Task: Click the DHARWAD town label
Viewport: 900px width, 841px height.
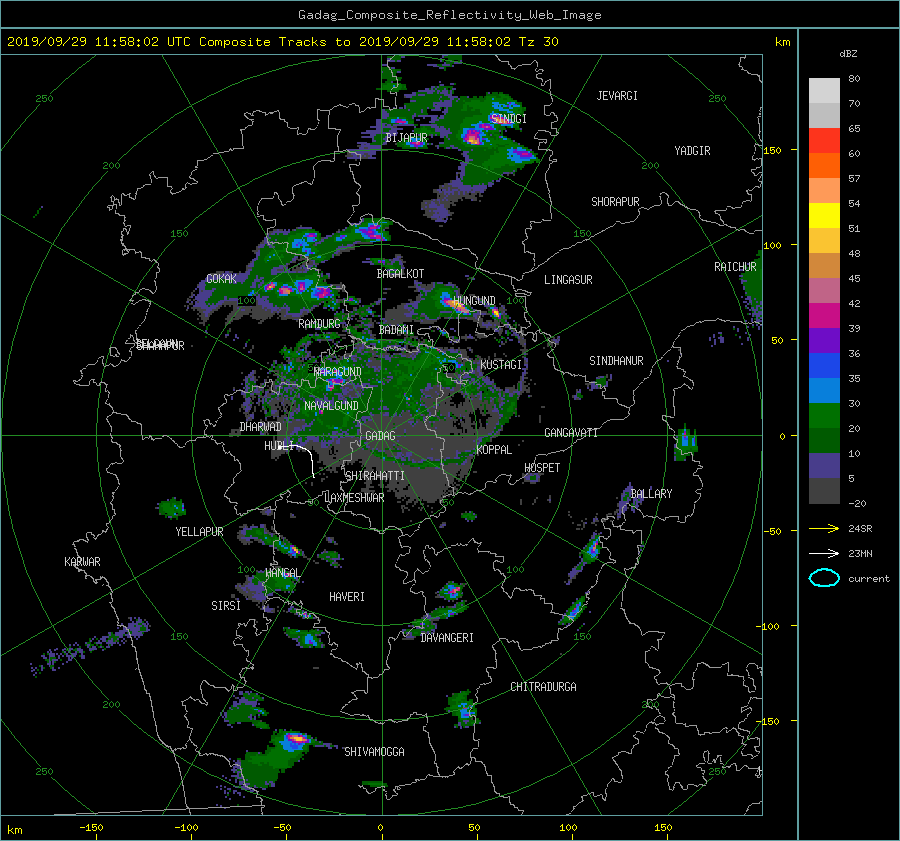Action: click(x=261, y=427)
